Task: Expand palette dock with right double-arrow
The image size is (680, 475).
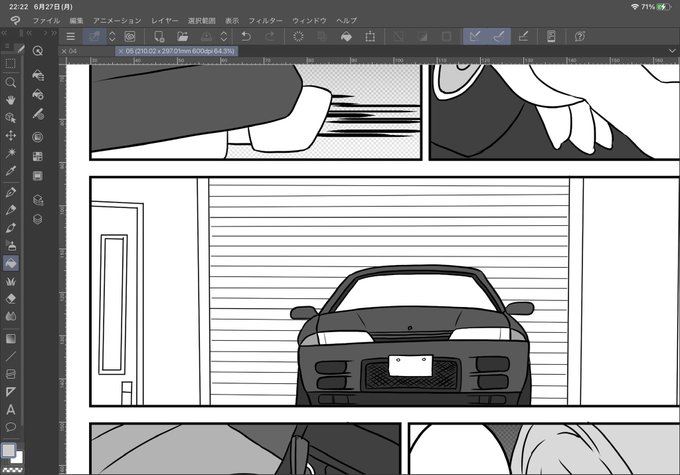Action: pos(54,33)
